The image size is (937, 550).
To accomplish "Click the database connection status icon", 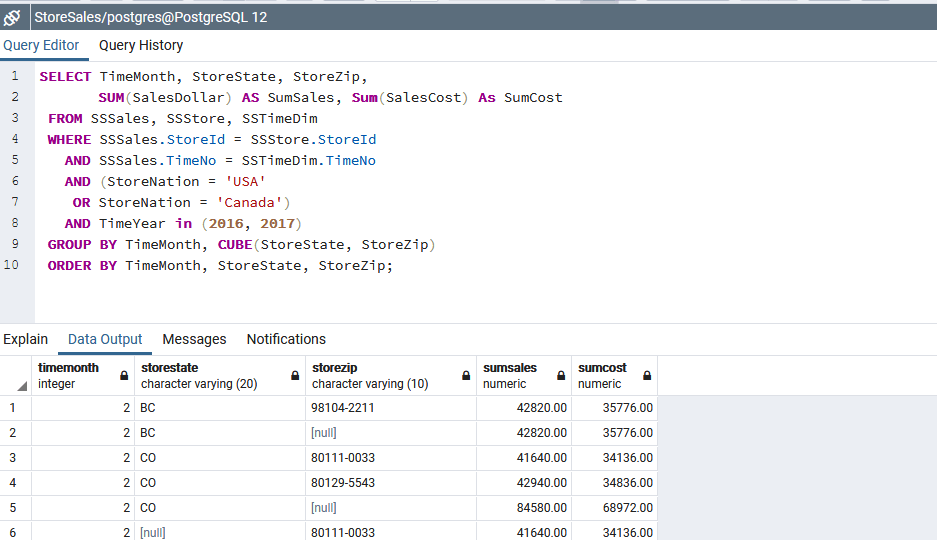I will click(x=13, y=17).
